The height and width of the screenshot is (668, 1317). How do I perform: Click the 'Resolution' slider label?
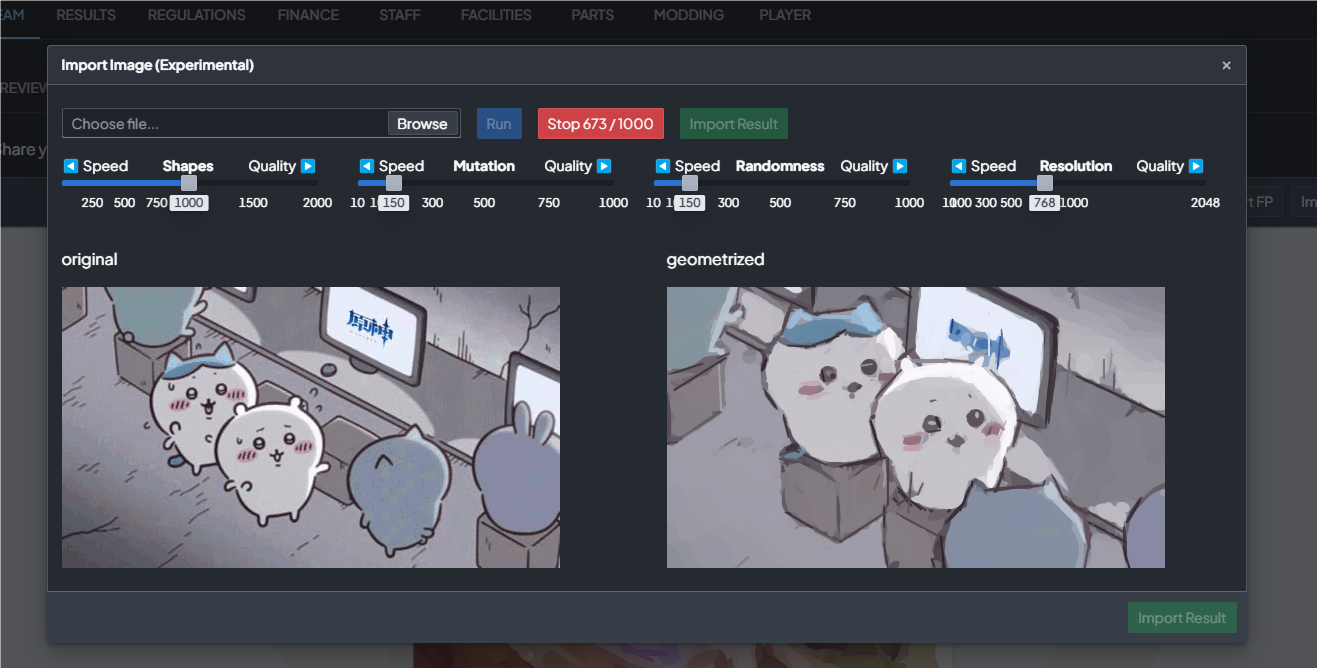1076,166
